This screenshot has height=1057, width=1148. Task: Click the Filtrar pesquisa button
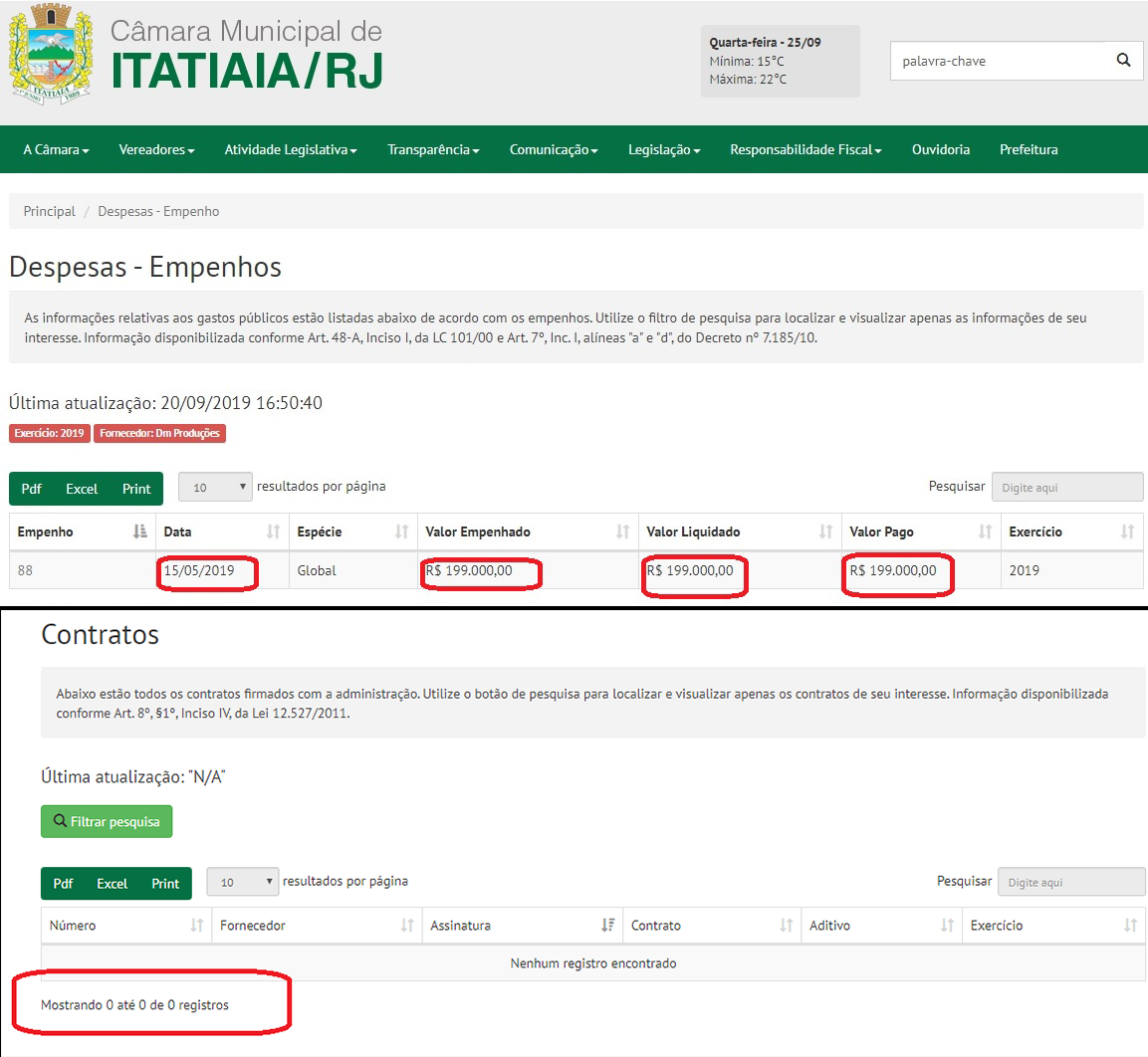107,822
